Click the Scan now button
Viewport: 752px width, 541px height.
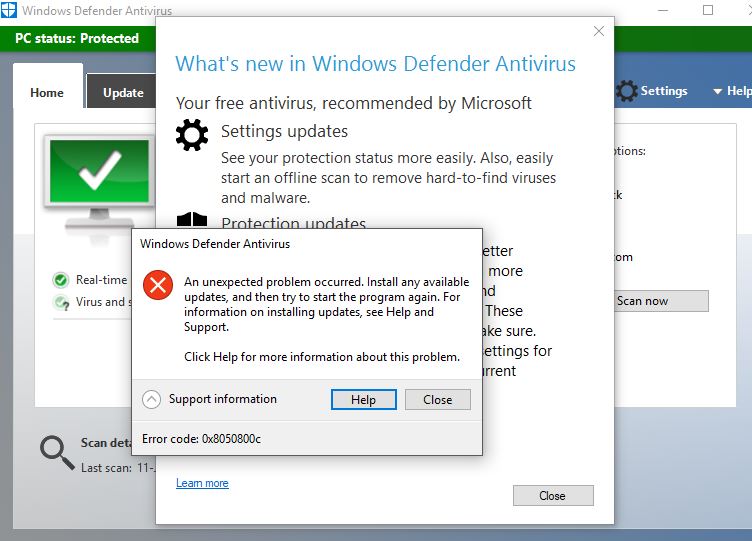[x=661, y=301]
